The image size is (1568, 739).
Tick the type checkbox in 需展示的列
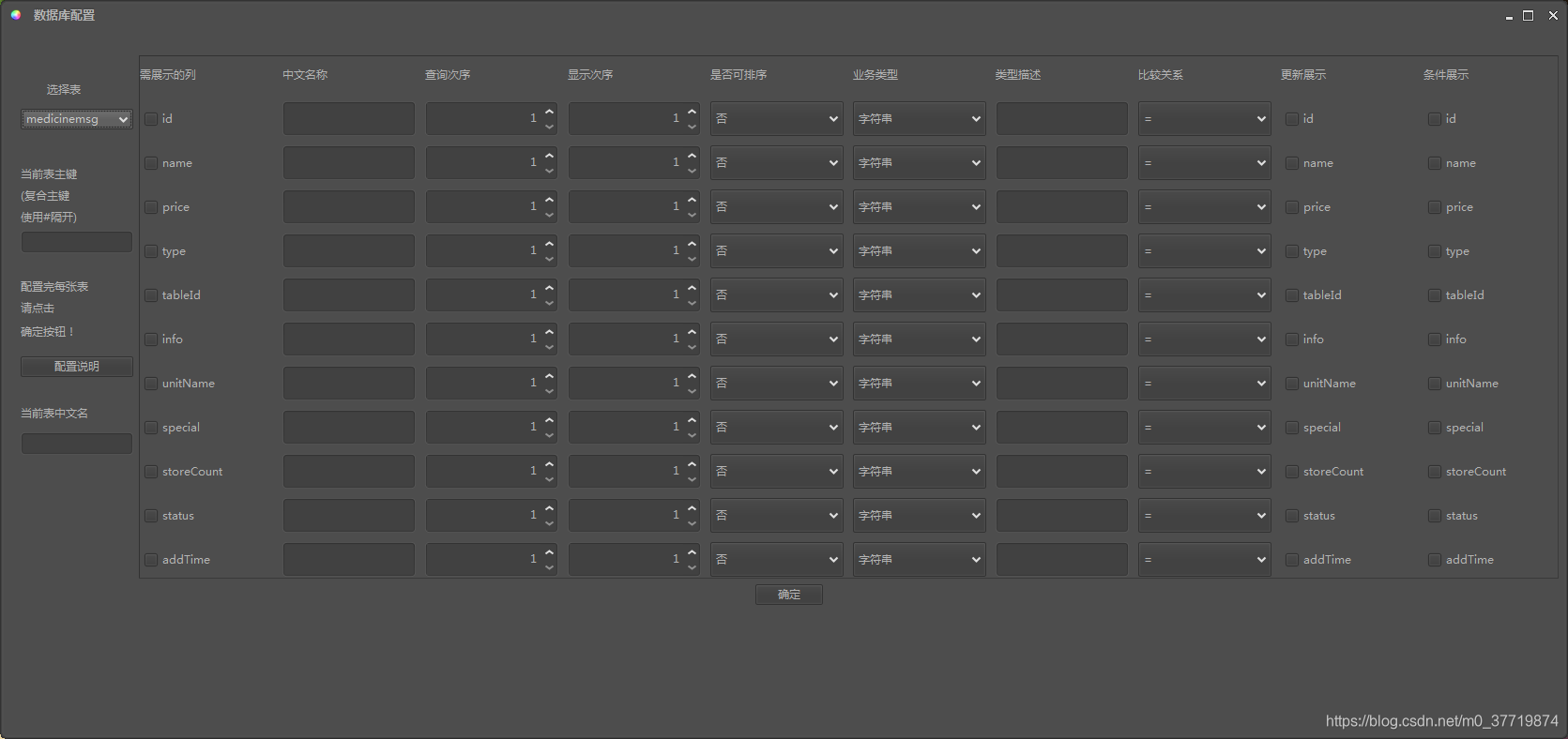(x=151, y=251)
